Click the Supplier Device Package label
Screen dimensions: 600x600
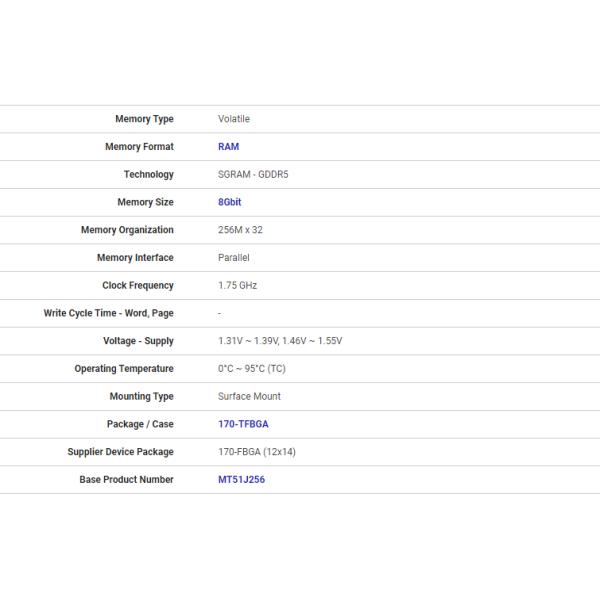(x=120, y=452)
